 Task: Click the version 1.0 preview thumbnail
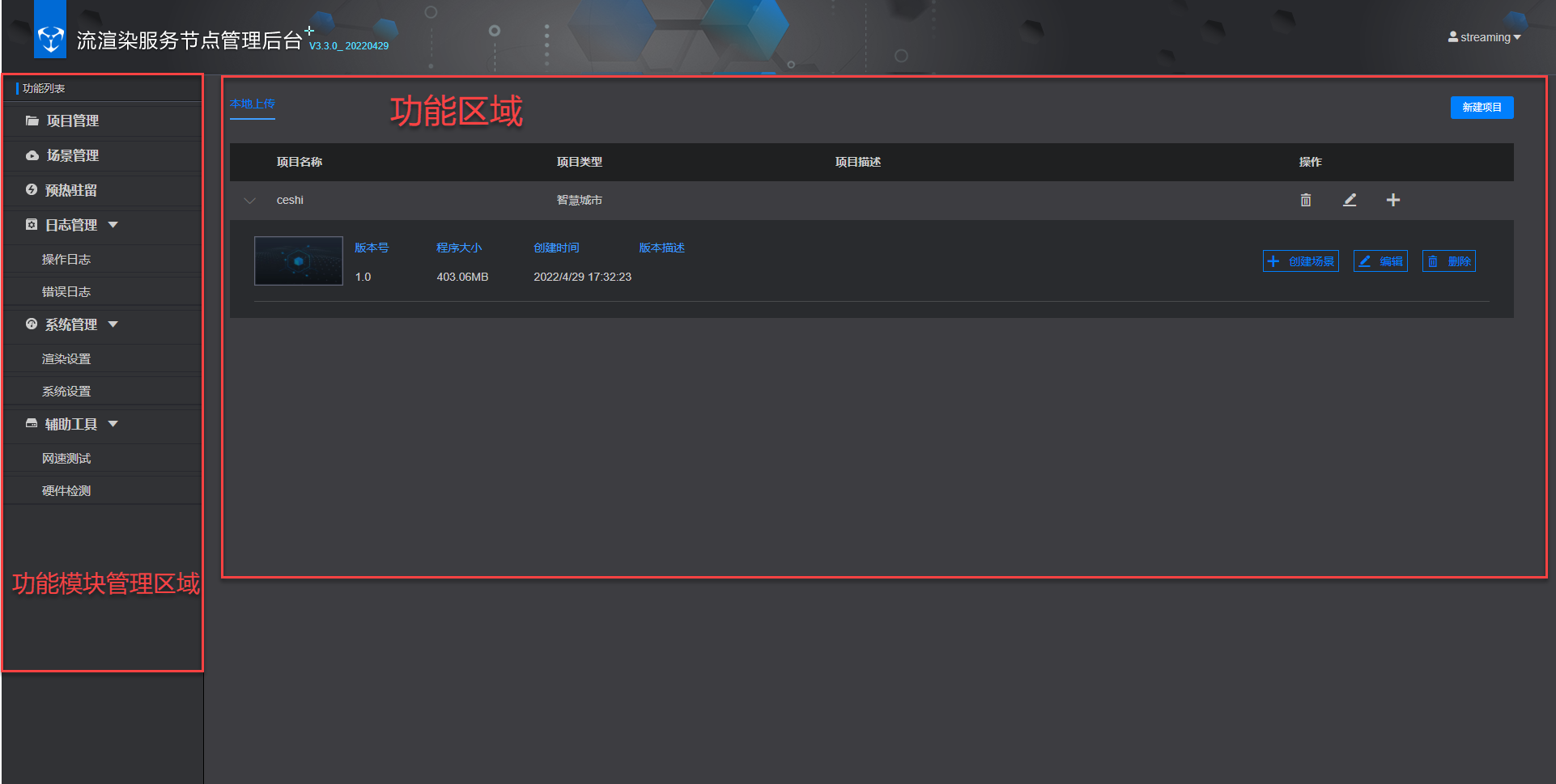298,261
